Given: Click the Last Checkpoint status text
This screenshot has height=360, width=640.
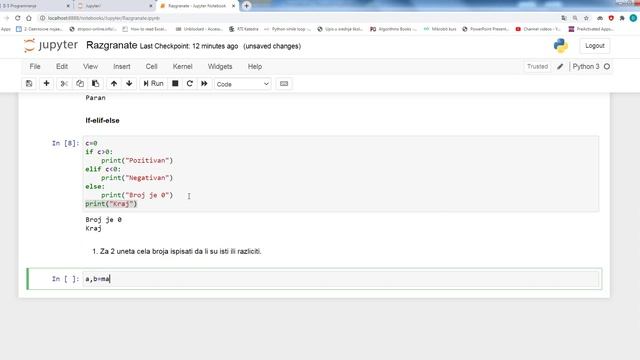Looking at the screenshot, I should [189, 46].
